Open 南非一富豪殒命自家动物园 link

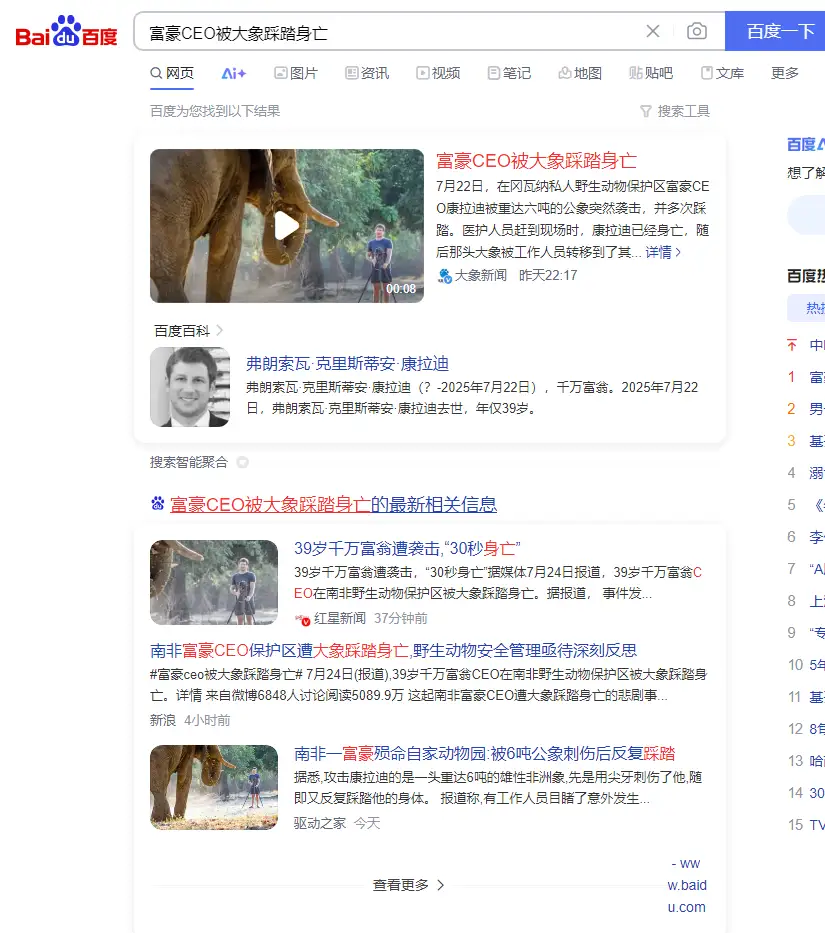[x=485, y=754]
